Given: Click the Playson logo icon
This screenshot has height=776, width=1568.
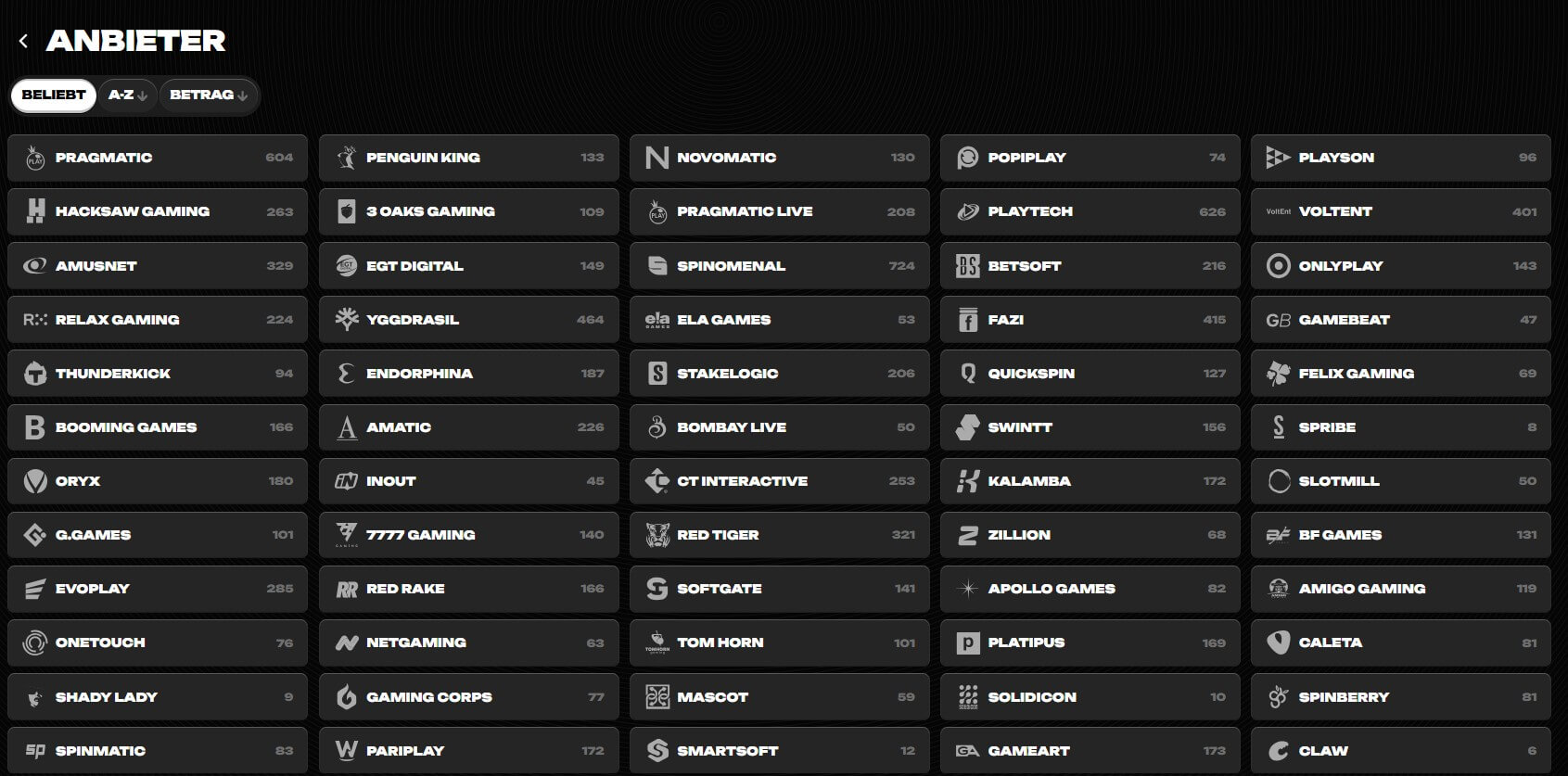Looking at the screenshot, I should click(1278, 158).
